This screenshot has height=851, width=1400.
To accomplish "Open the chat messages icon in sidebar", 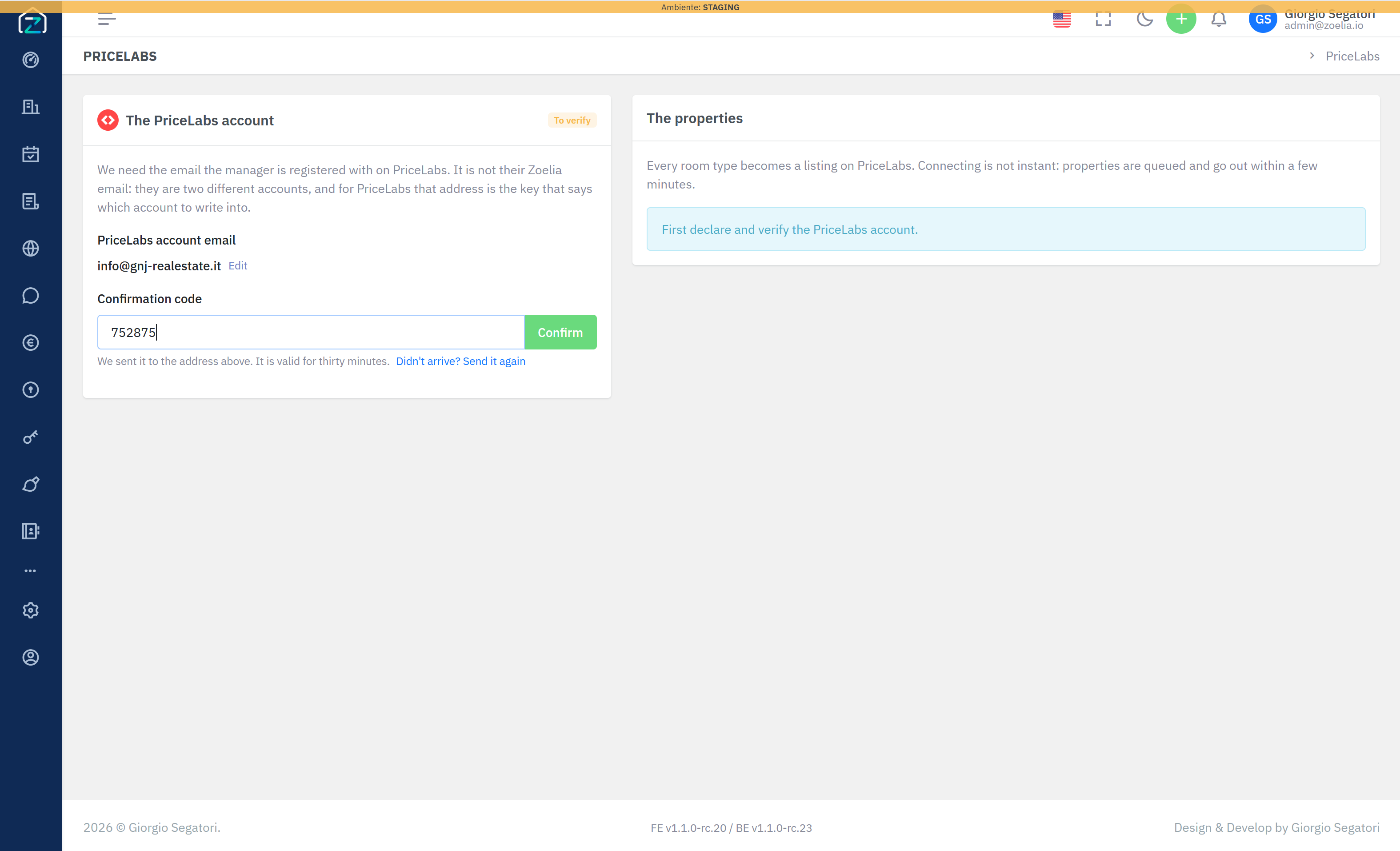I will point(31,296).
